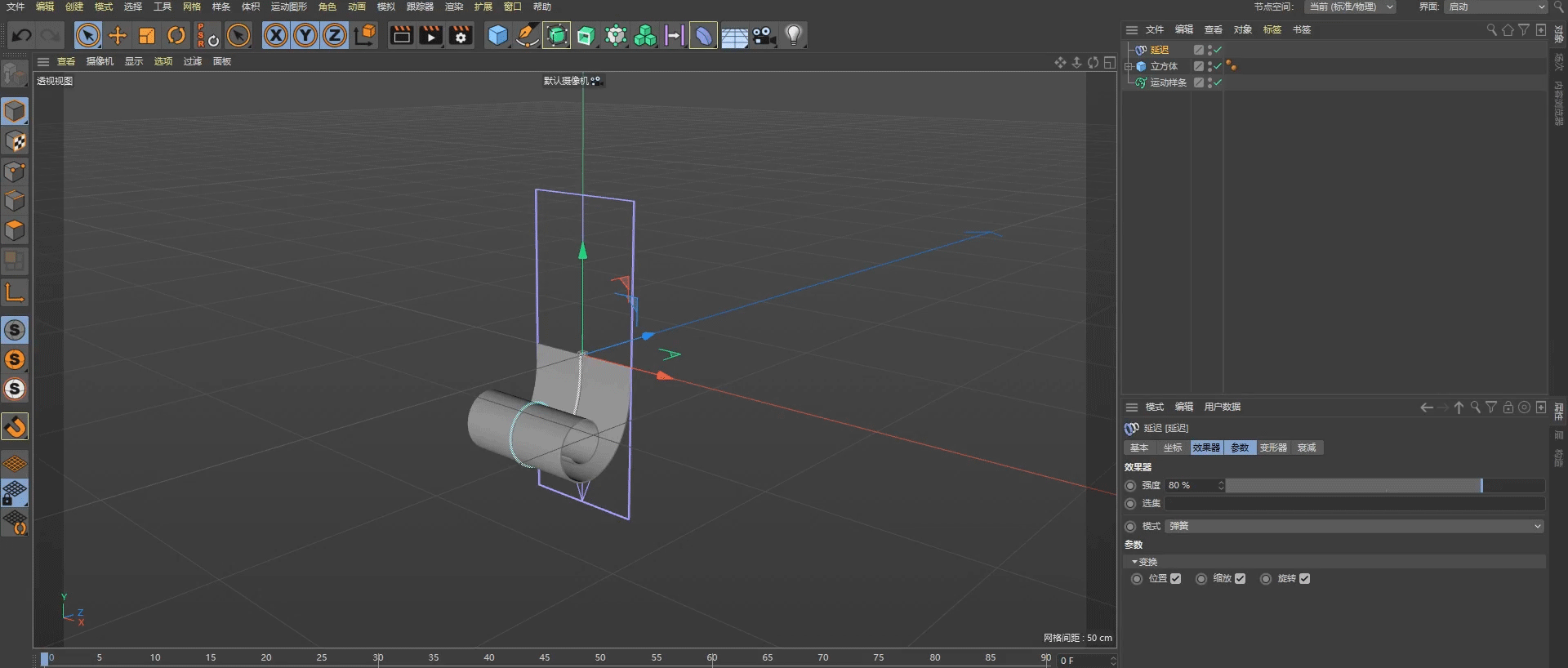The height and width of the screenshot is (668, 1568).
Task: Toggle the enable checkmark for 立方体 object
Action: point(1218,66)
